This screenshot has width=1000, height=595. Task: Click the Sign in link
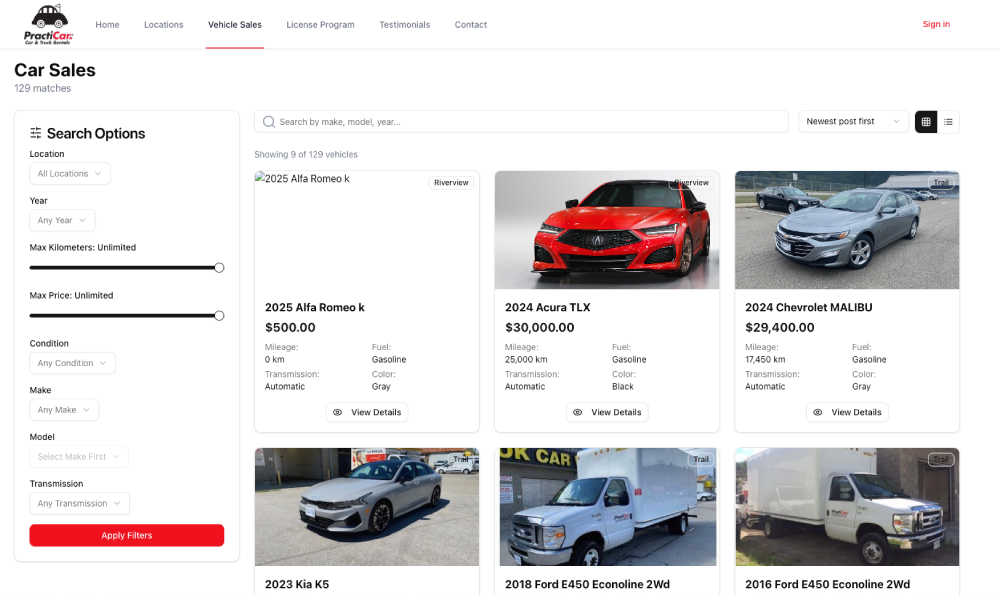point(936,24)
